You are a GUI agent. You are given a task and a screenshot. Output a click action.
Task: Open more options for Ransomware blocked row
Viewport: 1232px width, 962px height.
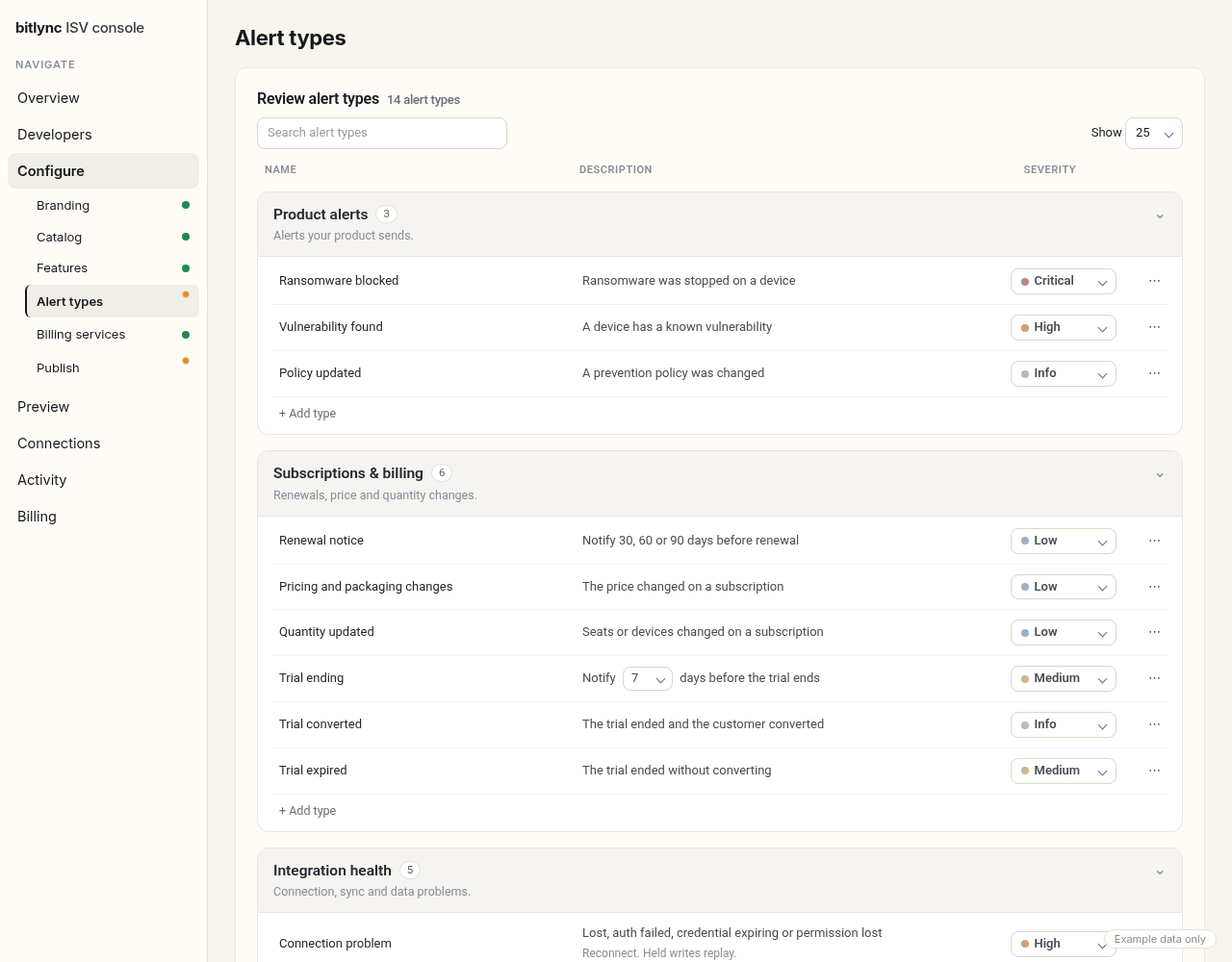1154,281
